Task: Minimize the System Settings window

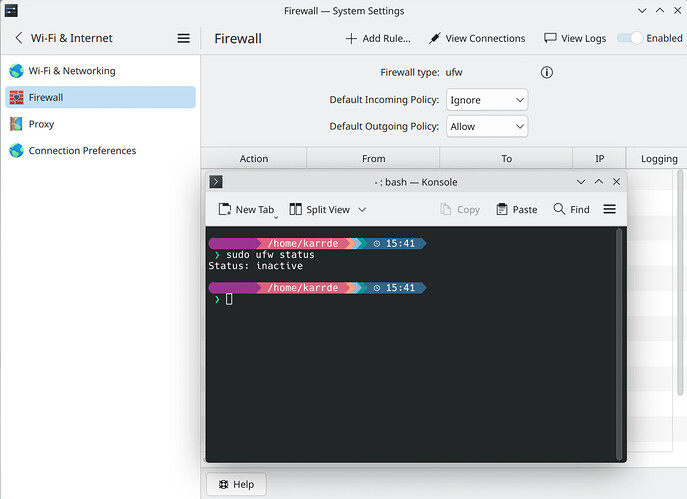Action: 642,11
